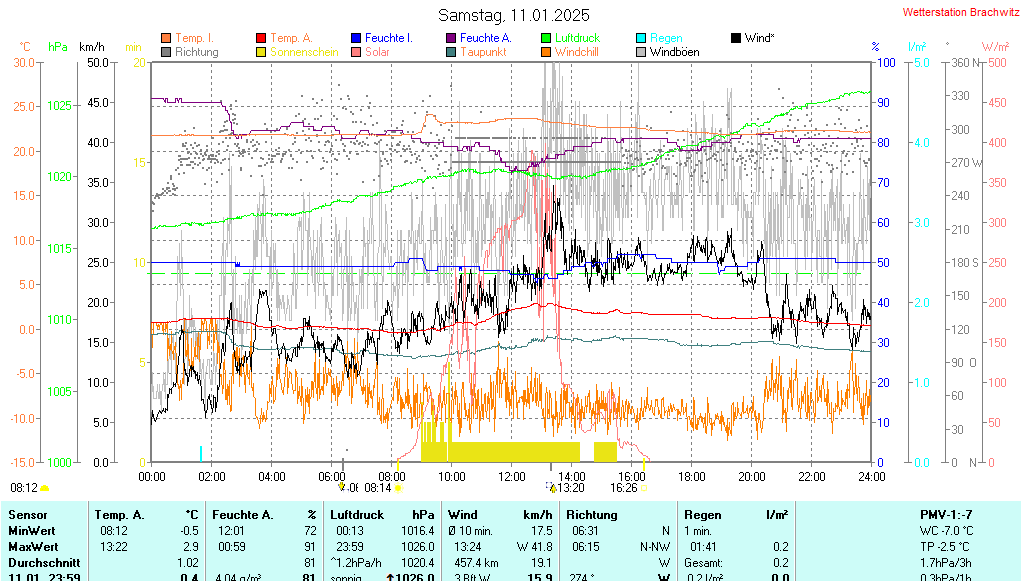Click the blue Feuchte I. legend swatch
Screen dimensions: 1021x581
[x=356, y=38]
